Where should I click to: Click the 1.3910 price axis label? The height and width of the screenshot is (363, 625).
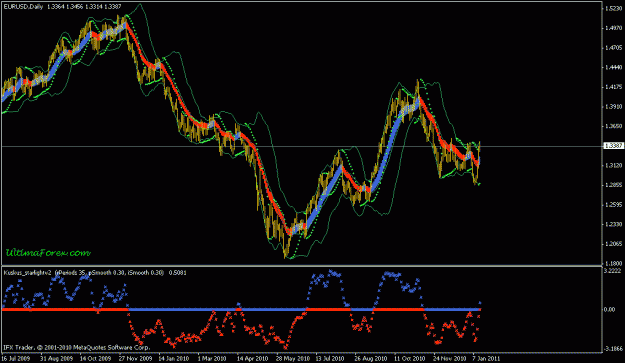(614, 107)
